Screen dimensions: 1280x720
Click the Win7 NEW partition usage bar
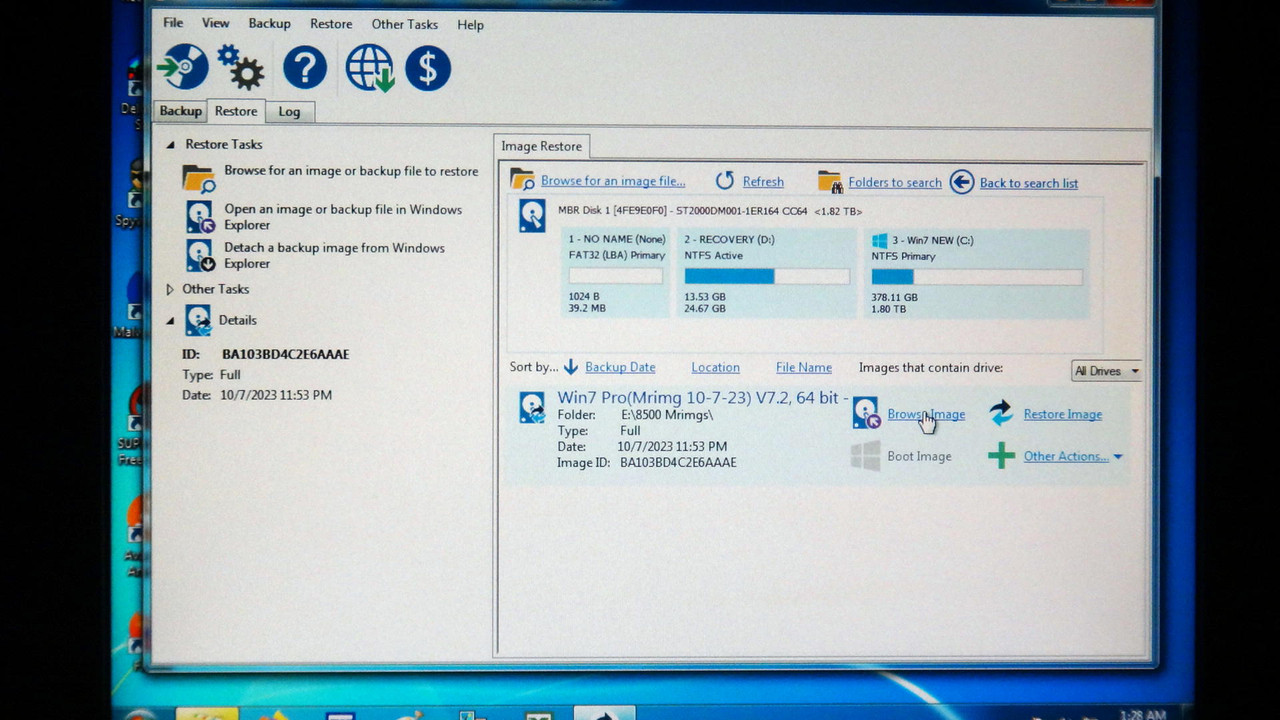[x=977, y=277]
